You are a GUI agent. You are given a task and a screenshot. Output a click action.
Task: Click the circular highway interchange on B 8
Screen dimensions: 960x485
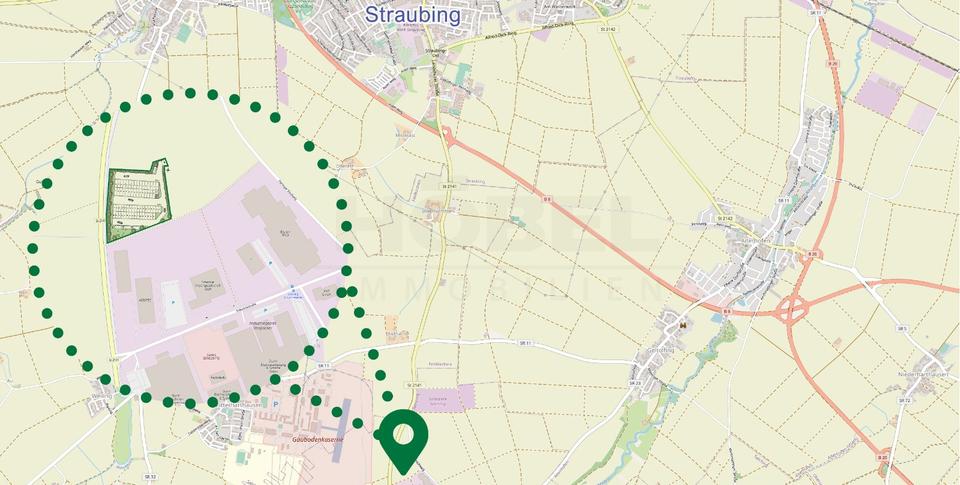click(793, 309)
